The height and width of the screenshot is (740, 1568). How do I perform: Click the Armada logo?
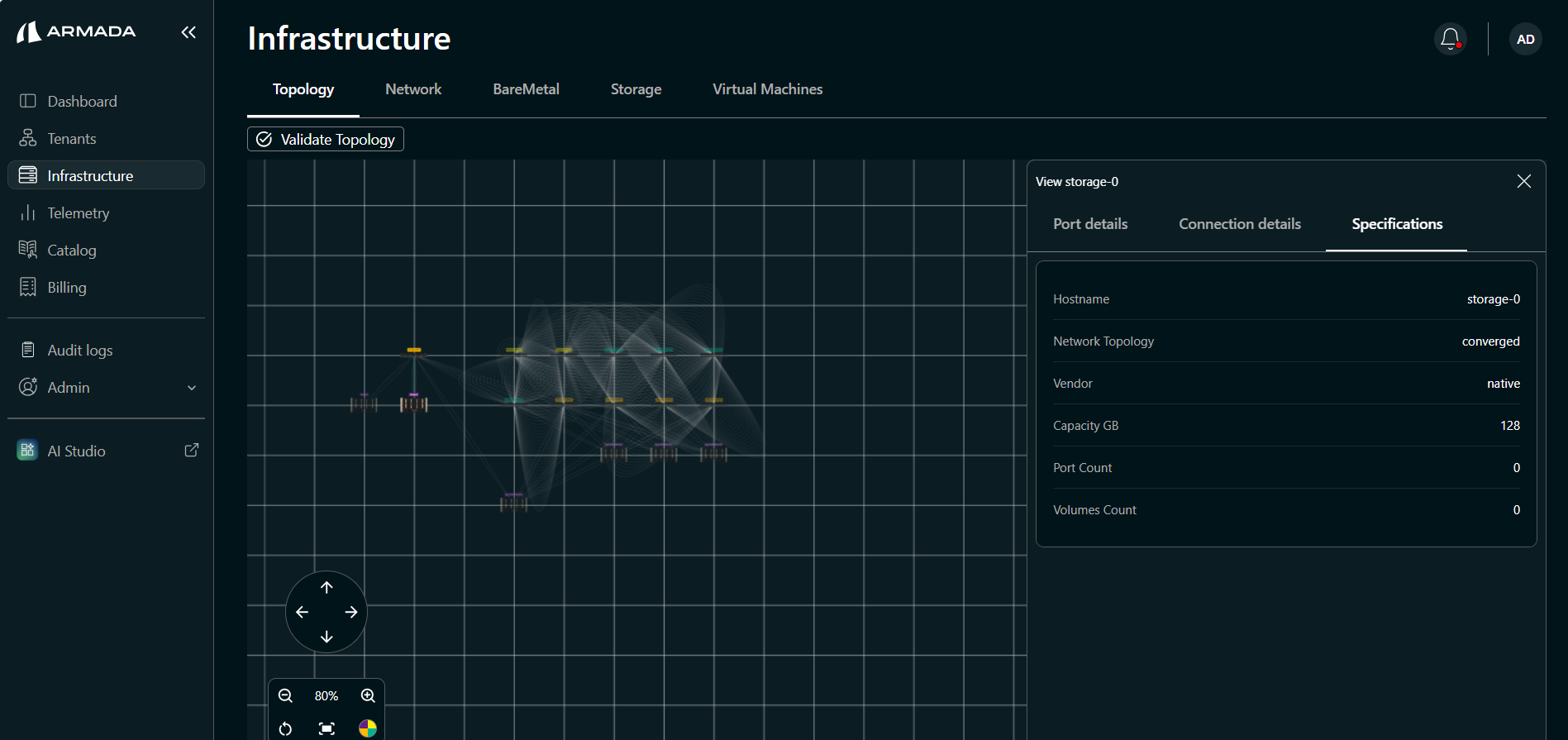click(76, 31)
